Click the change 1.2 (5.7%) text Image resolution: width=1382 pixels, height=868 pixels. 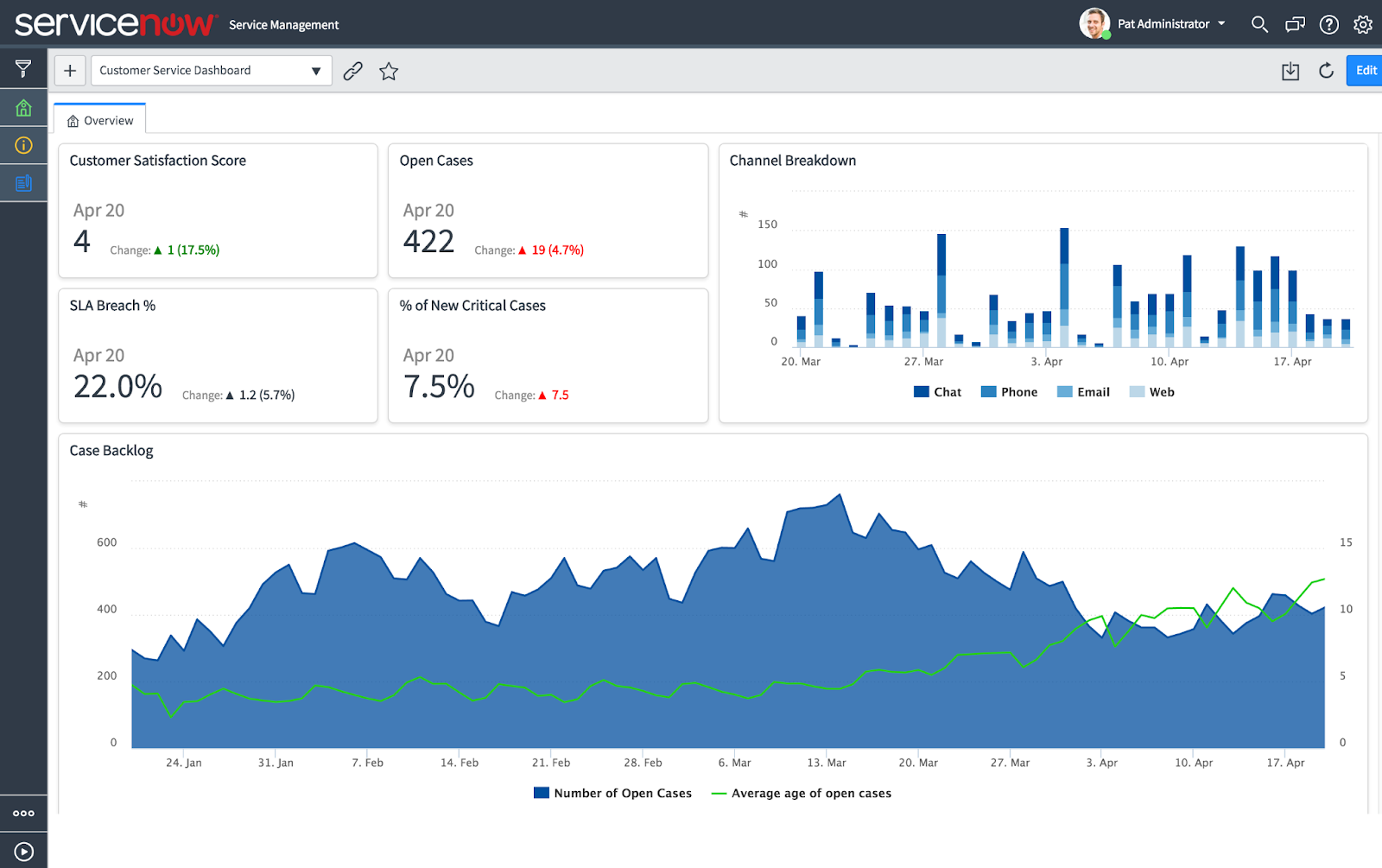click(266, 396)
